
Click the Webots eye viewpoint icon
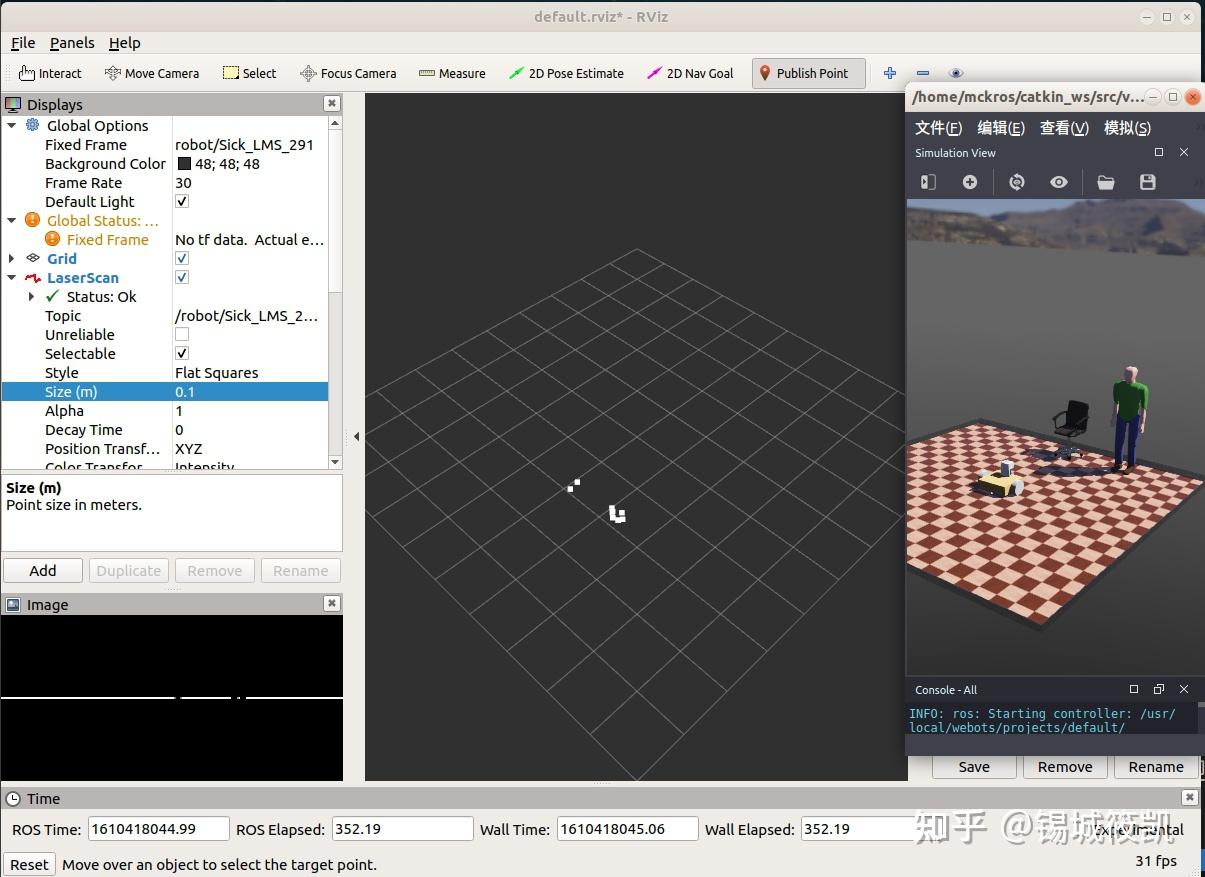1058,182
